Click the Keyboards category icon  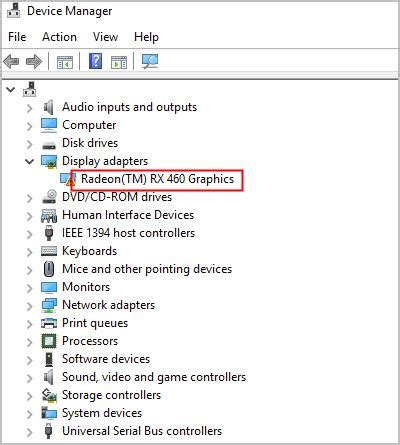(x=49, y=251)
